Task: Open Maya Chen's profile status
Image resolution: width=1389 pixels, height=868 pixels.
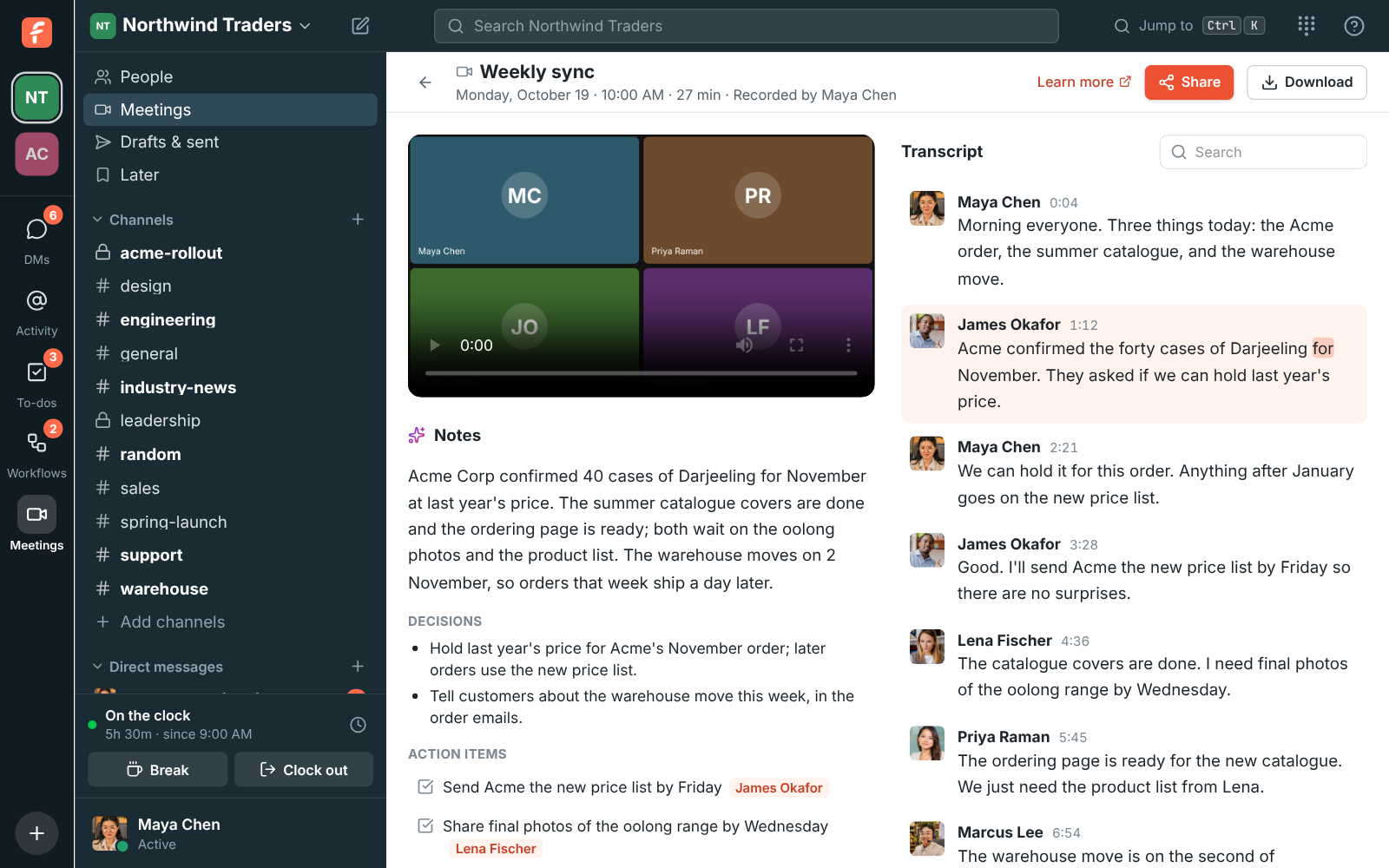Action: click(x=230, y=833)
